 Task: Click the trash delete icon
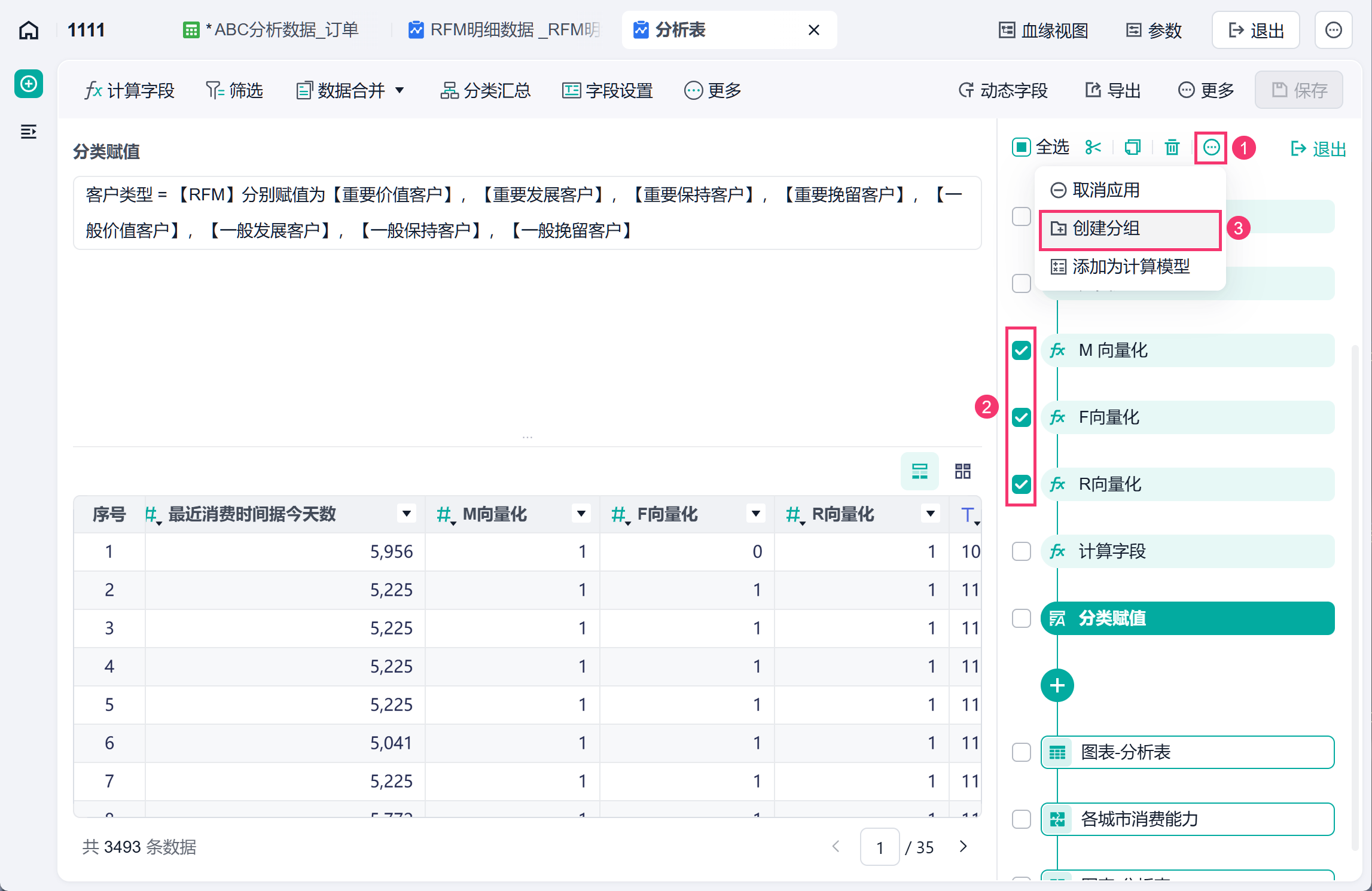click(1172, 147)
